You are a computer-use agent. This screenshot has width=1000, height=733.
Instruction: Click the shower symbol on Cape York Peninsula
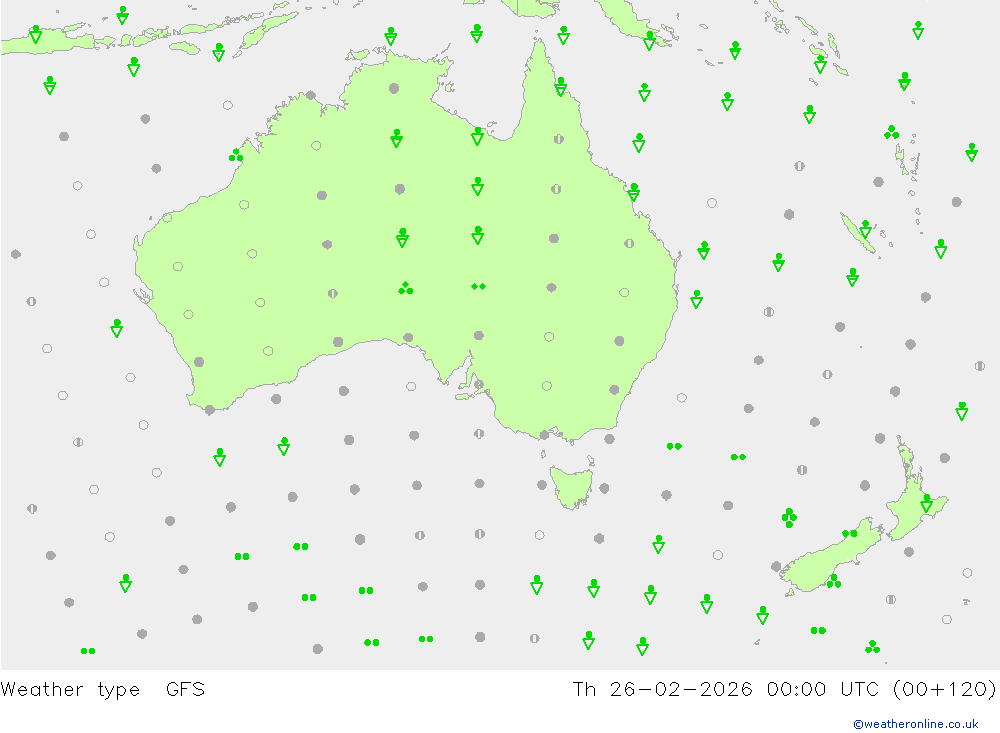(561, 87)
